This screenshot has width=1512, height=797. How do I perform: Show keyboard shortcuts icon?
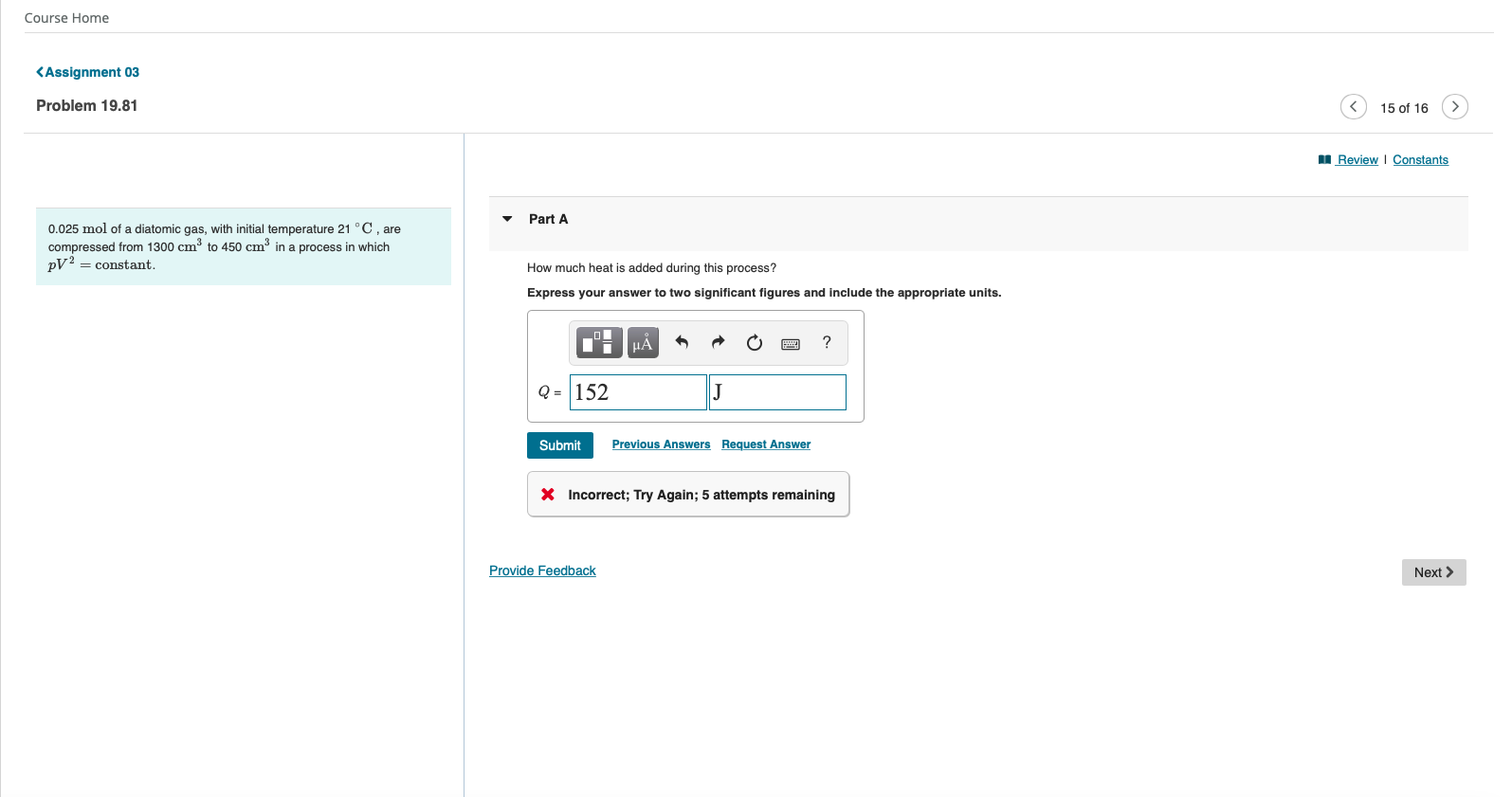point(791,344)
